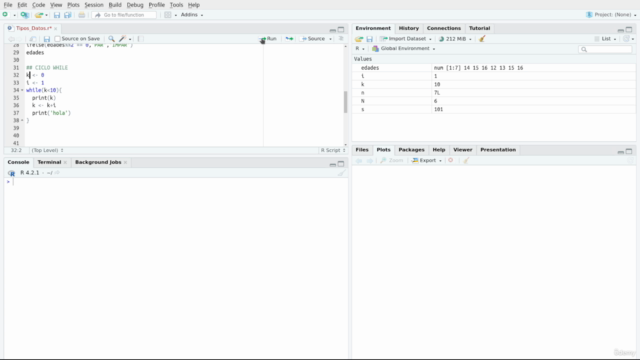Click the editor vertical scrollbar thumb
640x360 pixels.
coord(345,101)
